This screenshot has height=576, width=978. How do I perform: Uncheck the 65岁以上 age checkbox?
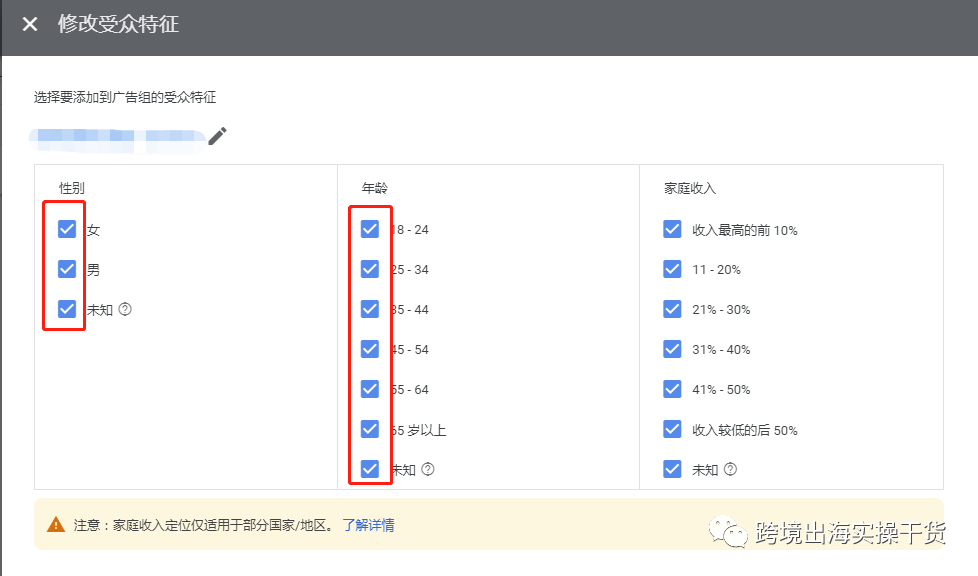click(370, 429)
